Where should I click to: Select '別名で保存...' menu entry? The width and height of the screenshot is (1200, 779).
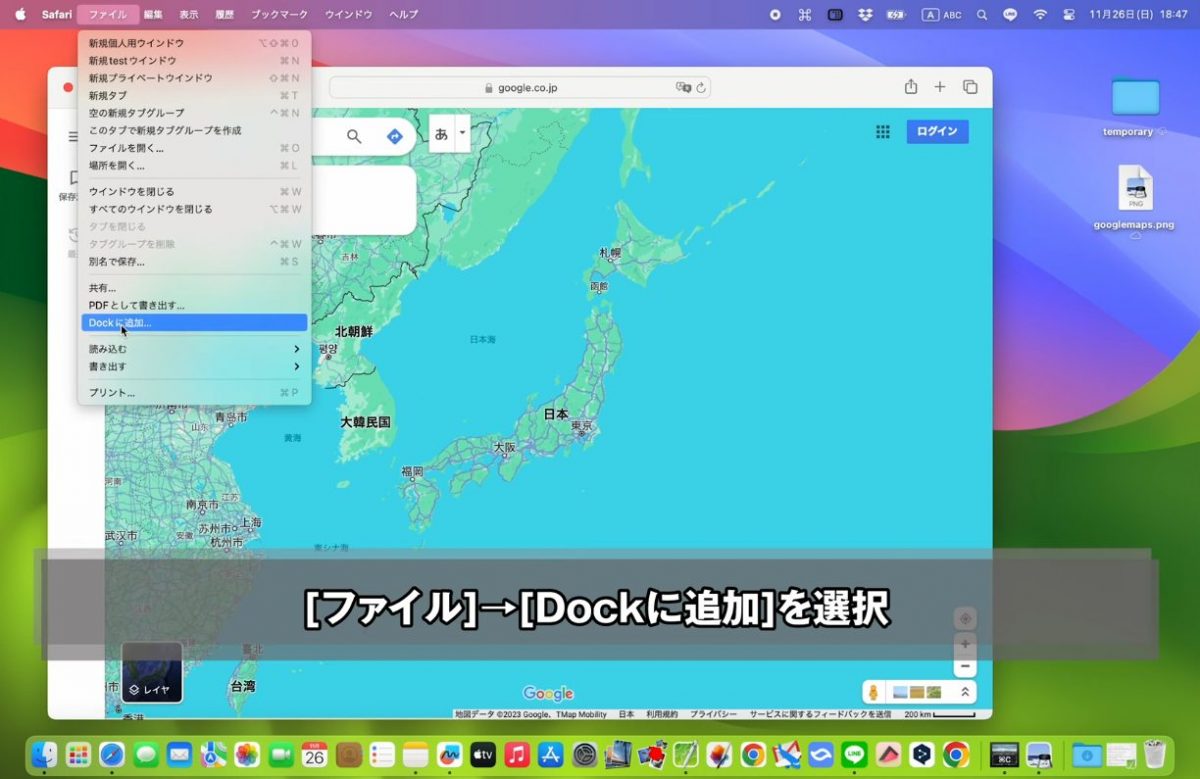coord(194,262)
